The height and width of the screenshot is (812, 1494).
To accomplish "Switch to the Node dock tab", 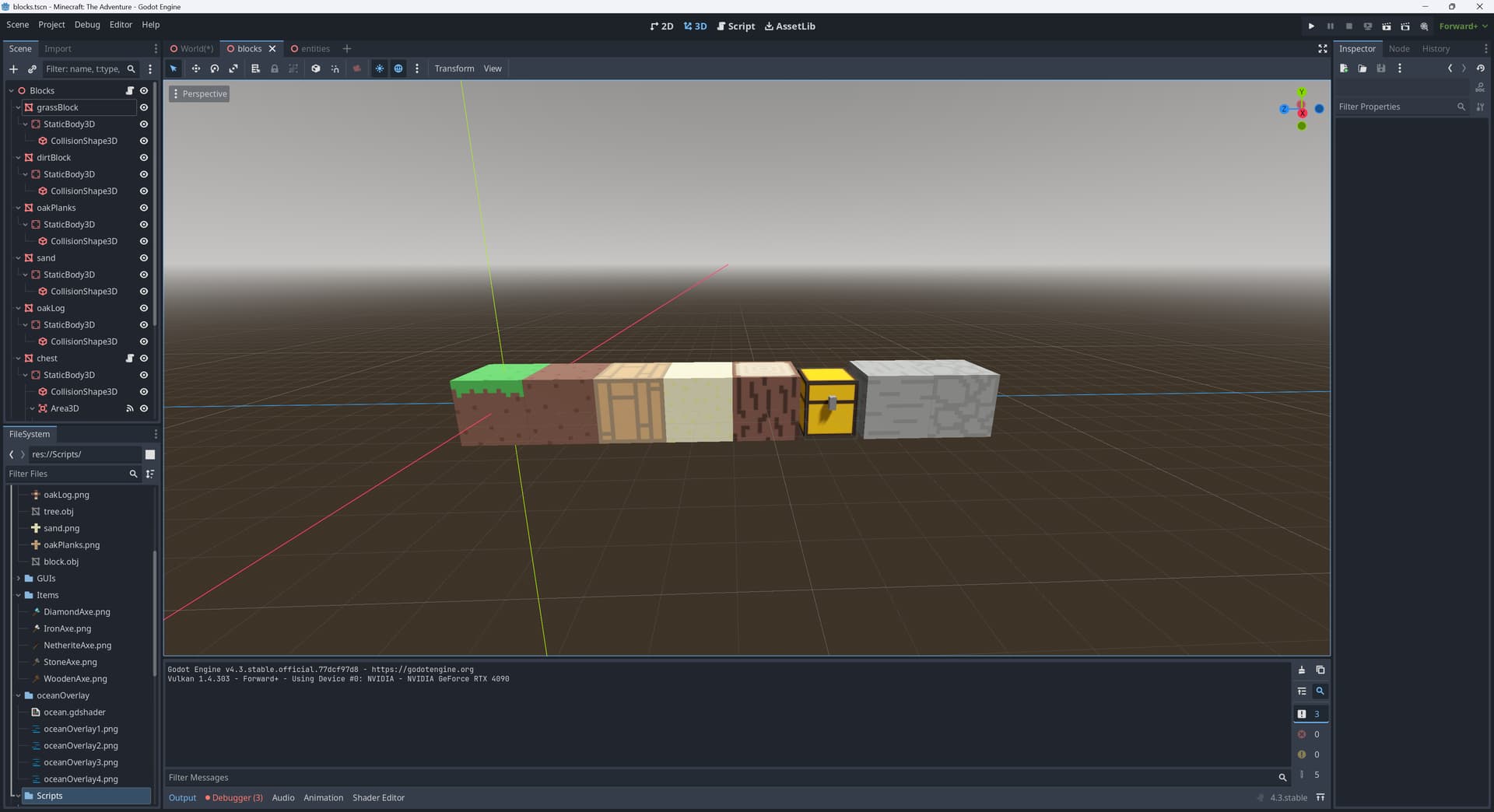I will click(x=1398, y=48).
